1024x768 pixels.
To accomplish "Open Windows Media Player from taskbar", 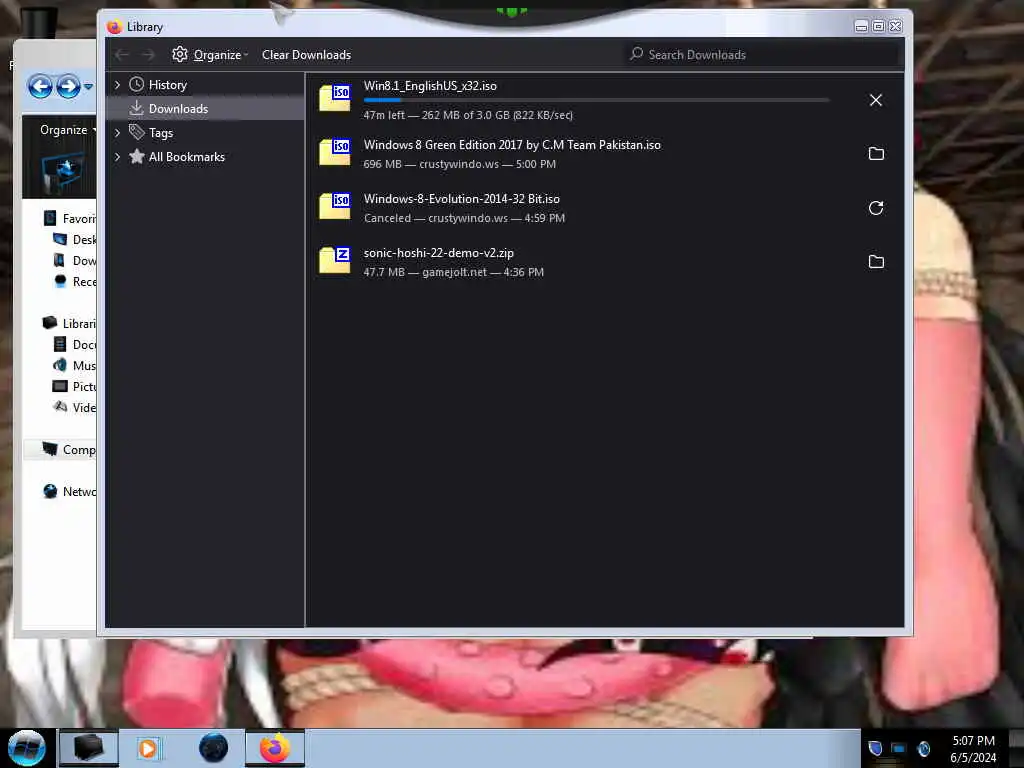I will pyautogui.click(x=148, y=748).
